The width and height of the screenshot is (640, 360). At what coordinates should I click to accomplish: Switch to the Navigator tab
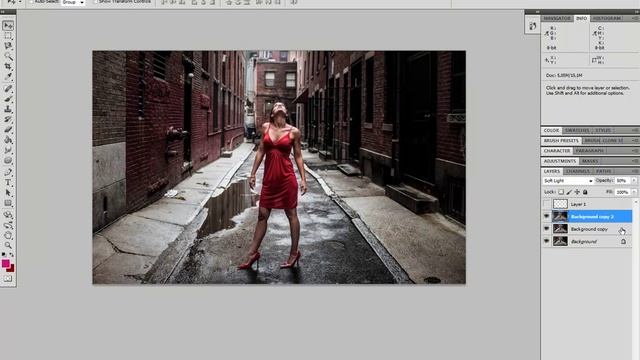coord(557,18)
